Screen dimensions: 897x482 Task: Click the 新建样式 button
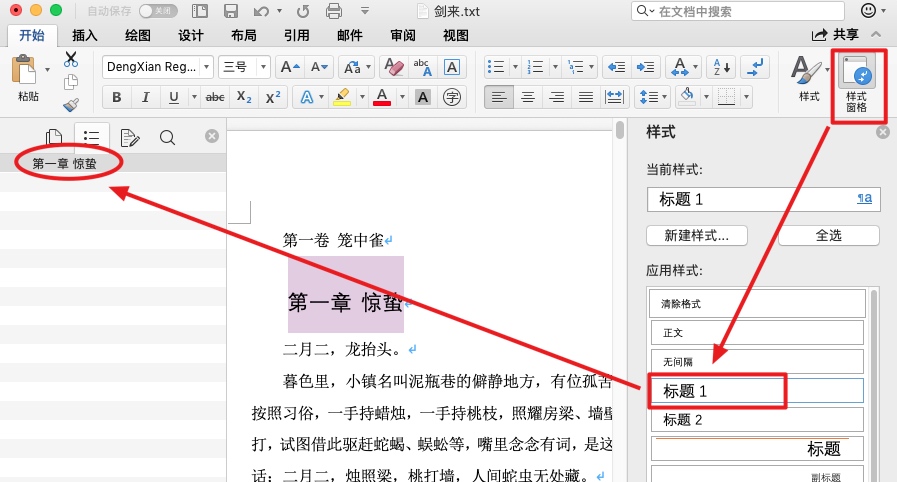click(x=697, y=236)
